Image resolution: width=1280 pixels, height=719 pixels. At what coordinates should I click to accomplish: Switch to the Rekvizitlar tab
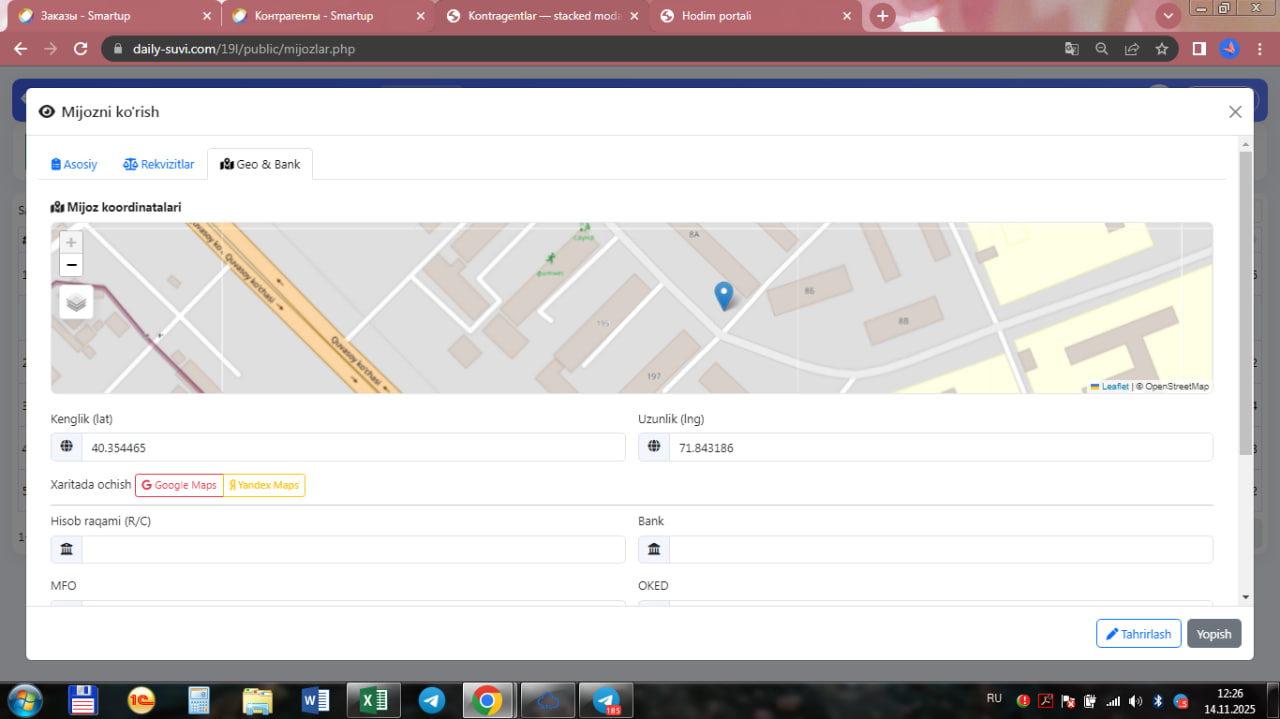click(x=159, y=164)
